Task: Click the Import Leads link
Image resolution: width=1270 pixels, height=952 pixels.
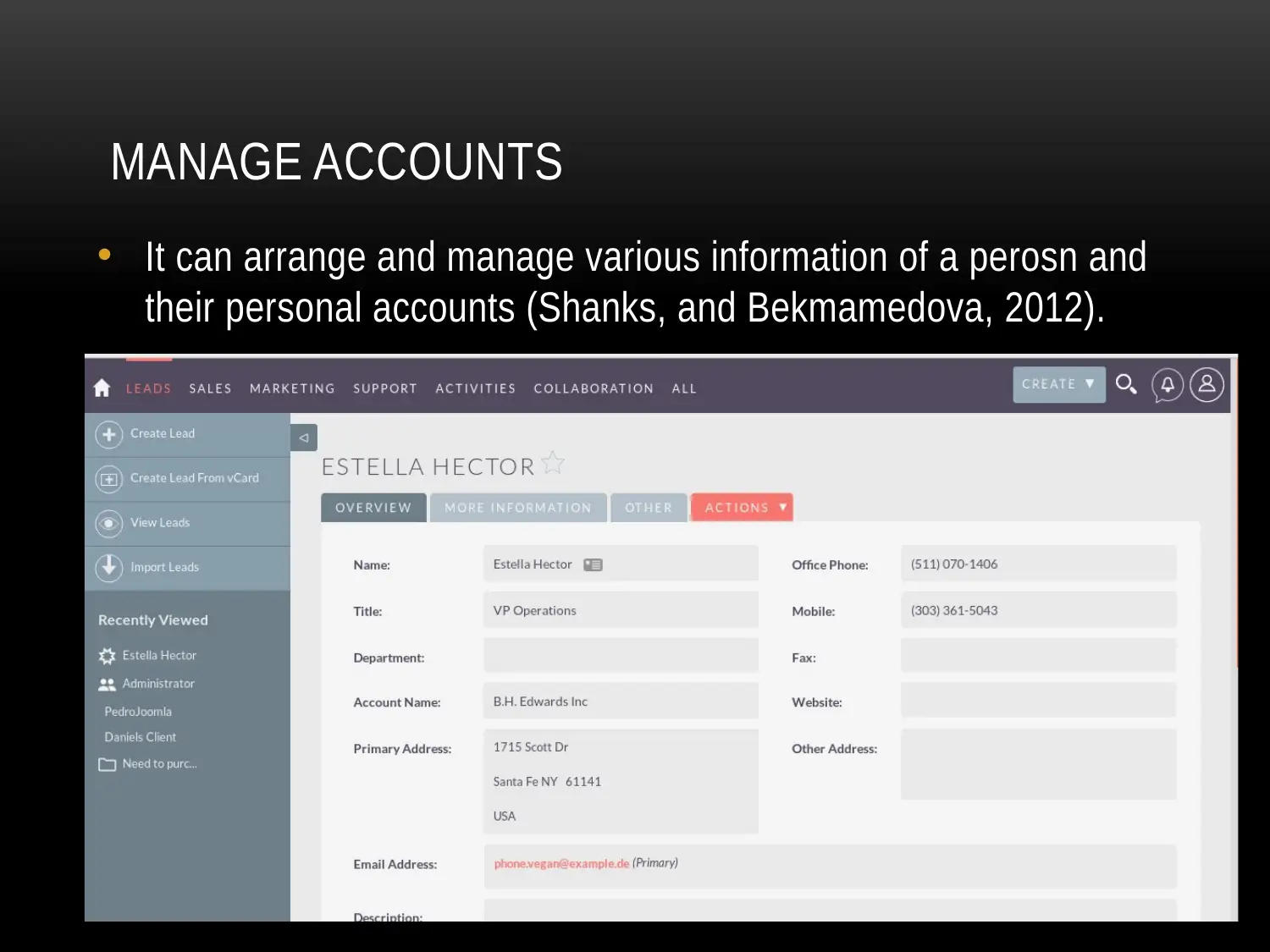Action: tap(165, 567)
